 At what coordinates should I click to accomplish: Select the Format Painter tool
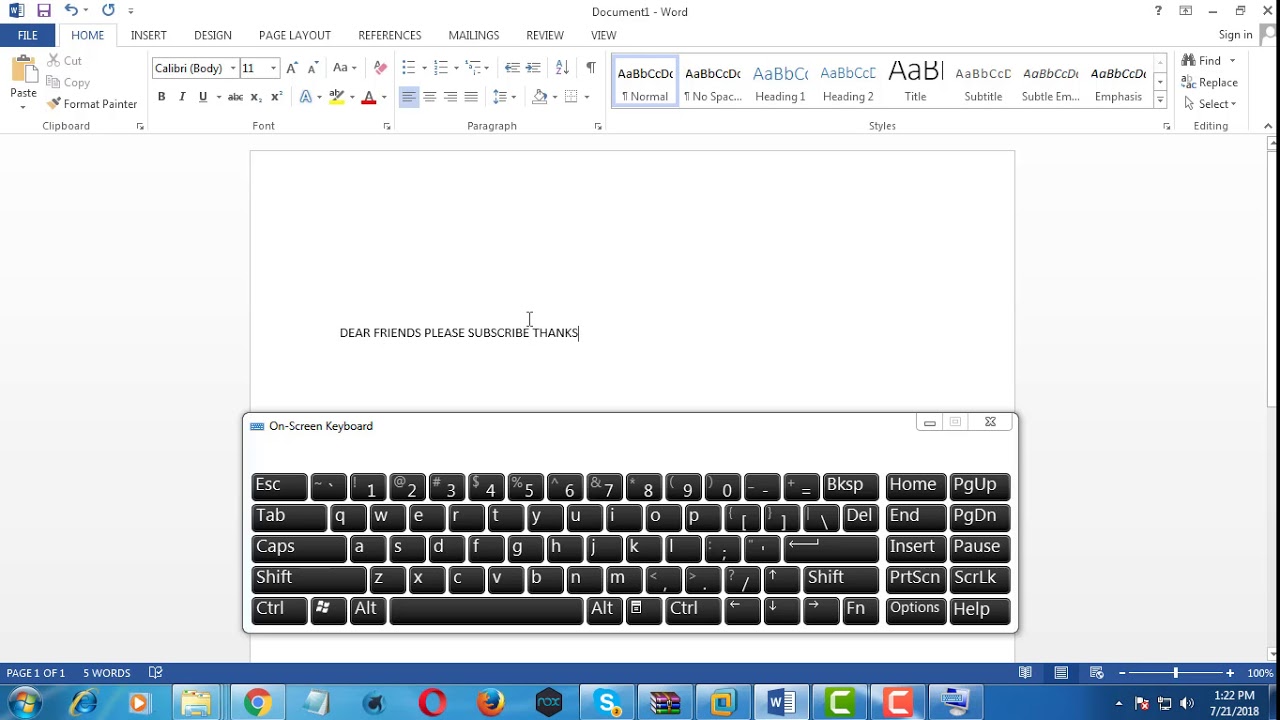point(92,104)
